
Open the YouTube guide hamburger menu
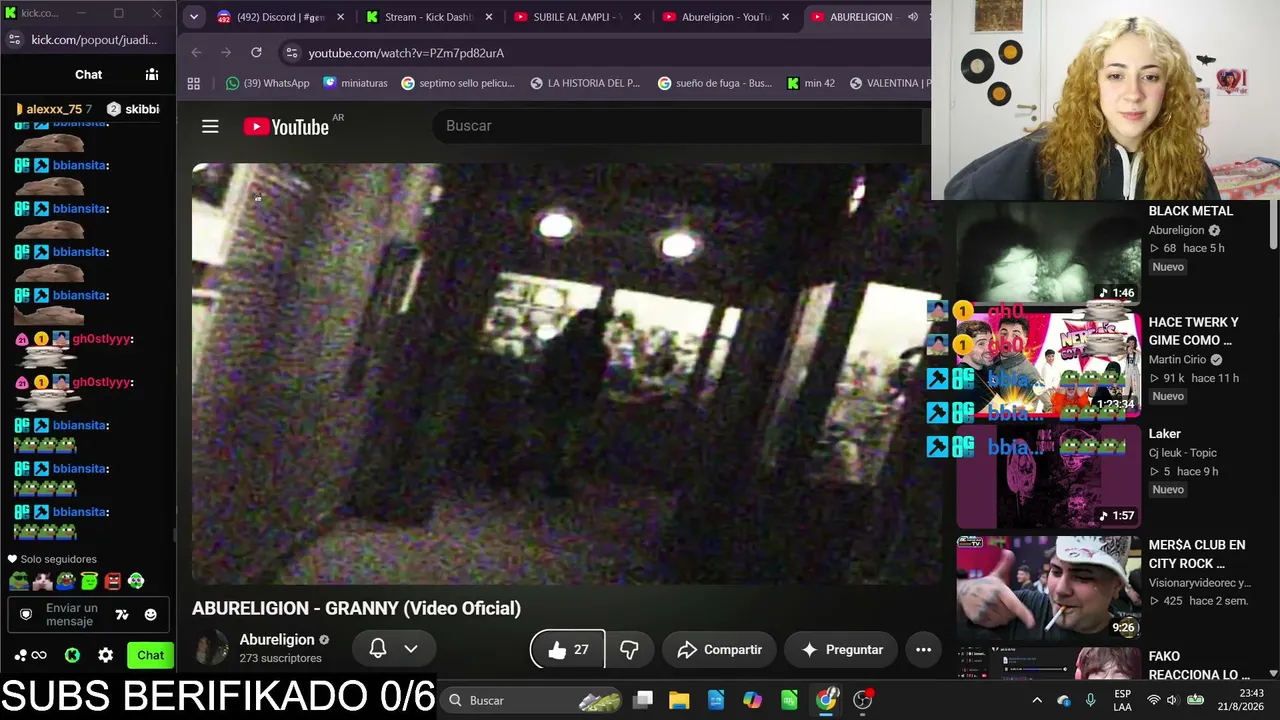(x=210, y=126)
